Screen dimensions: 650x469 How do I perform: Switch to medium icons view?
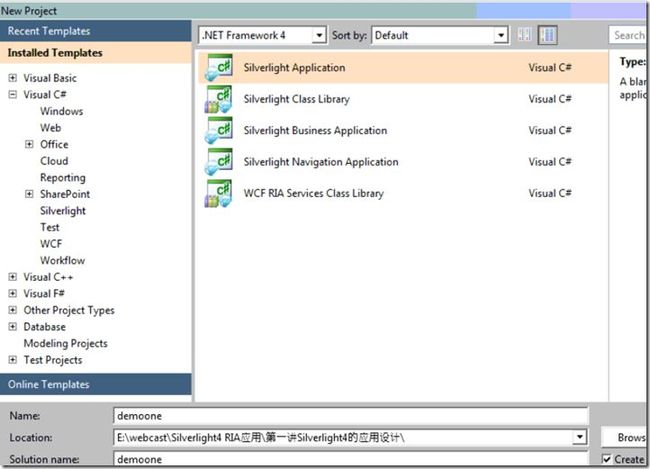coord(548,35)
